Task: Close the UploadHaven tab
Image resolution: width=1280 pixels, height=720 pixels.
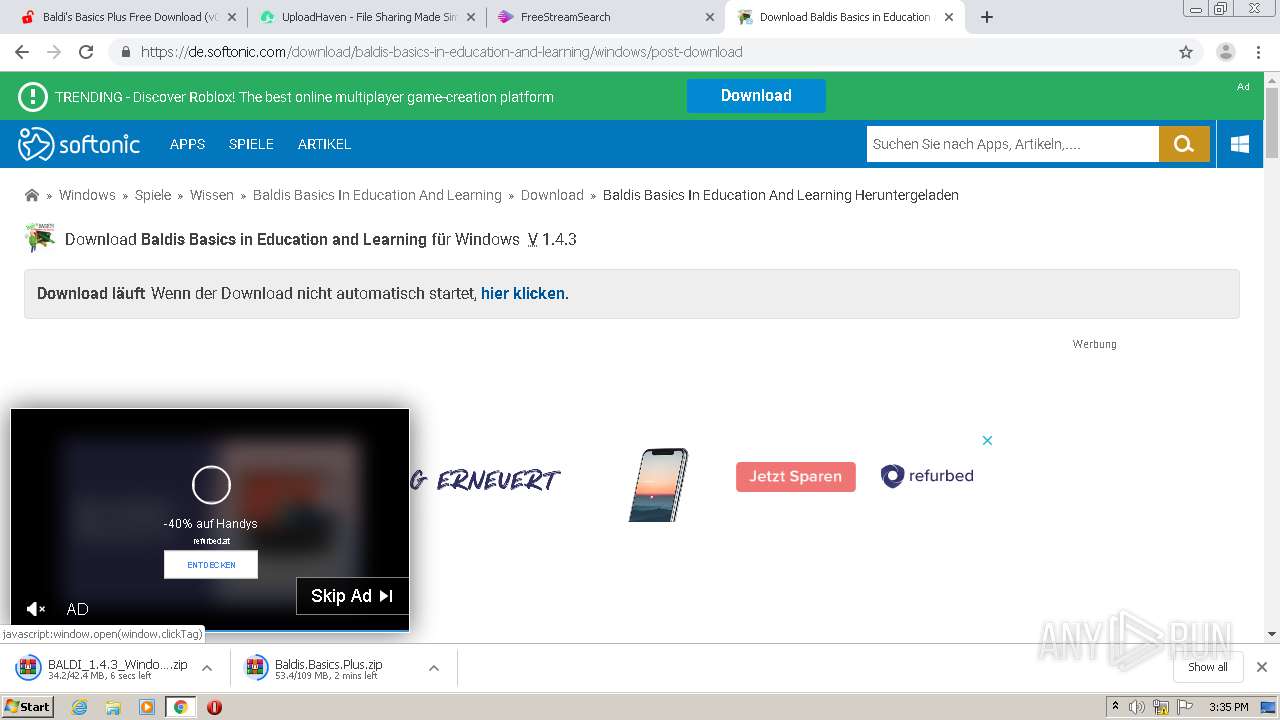Action: tap(471, 17)
